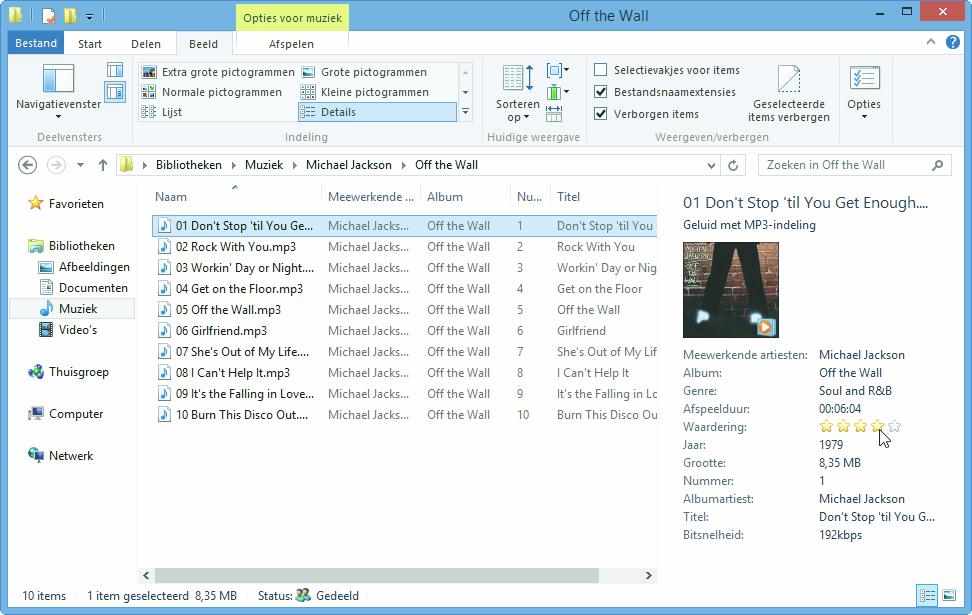Viewport: 972px width, 615px height.
Task: Sort by the Album column header
Action: [465, 197]
